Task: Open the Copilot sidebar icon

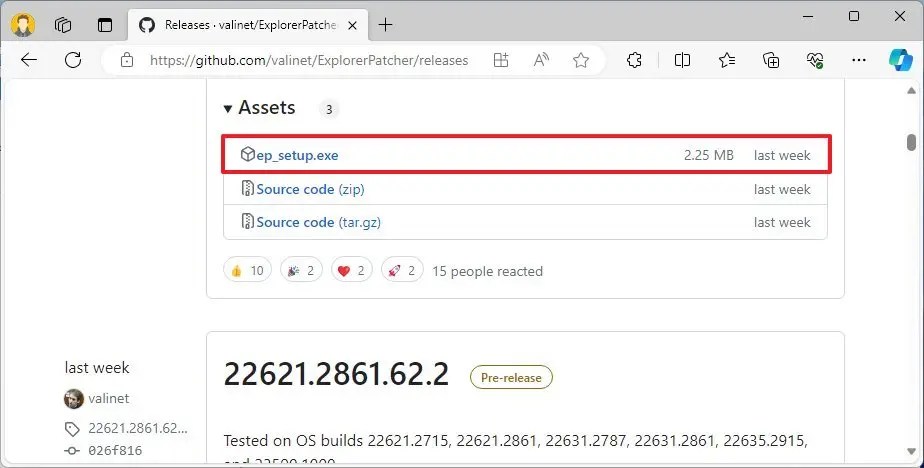Action: click(x=900, y=60)
